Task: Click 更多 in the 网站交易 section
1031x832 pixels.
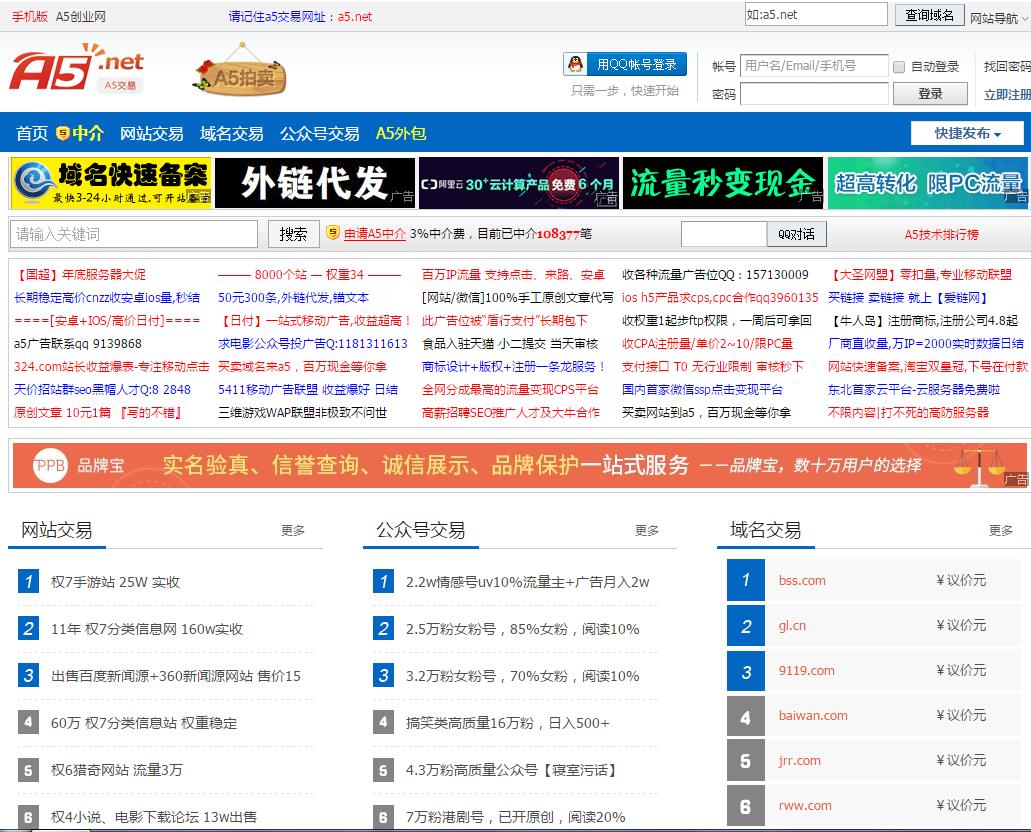Action: 293,530
